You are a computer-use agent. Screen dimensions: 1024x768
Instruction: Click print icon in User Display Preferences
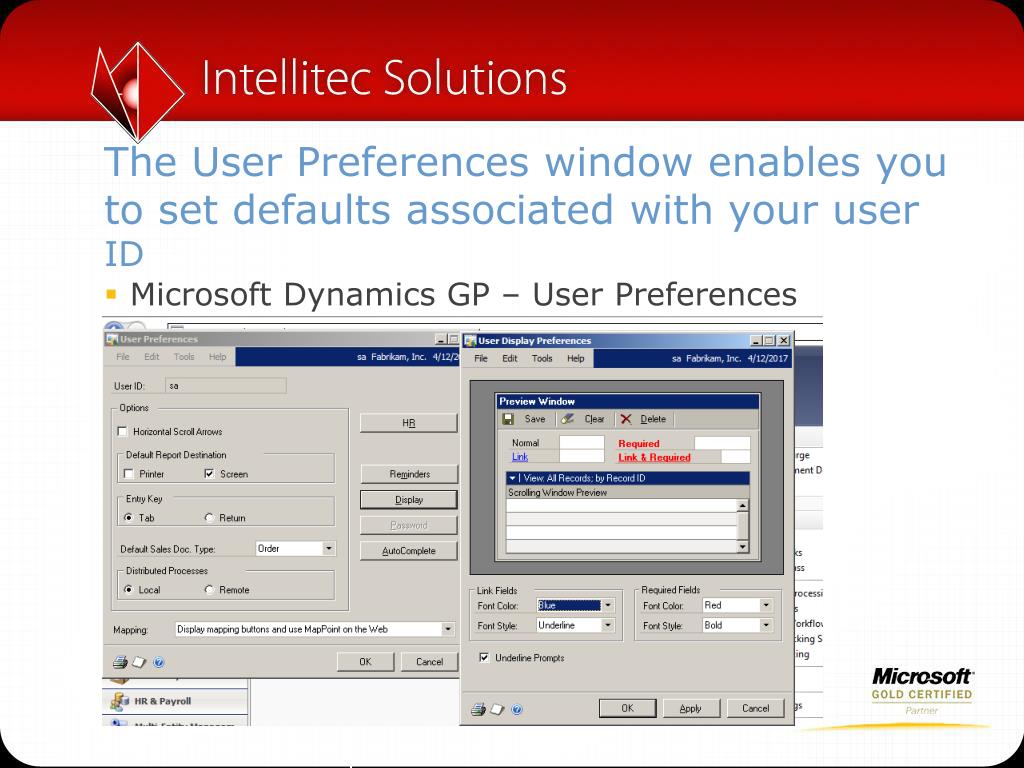[x=478, y=709]
